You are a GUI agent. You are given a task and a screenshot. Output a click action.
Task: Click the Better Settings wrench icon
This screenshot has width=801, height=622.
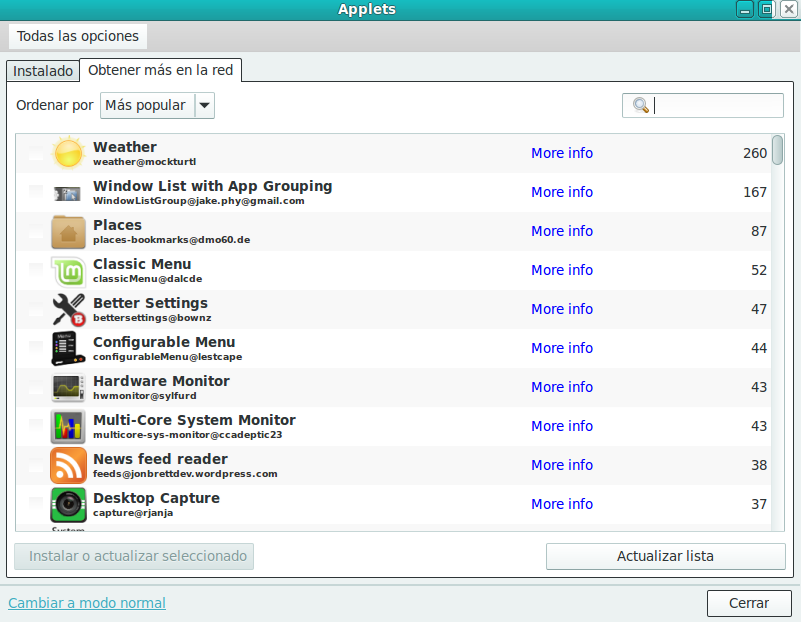point(68,309)
